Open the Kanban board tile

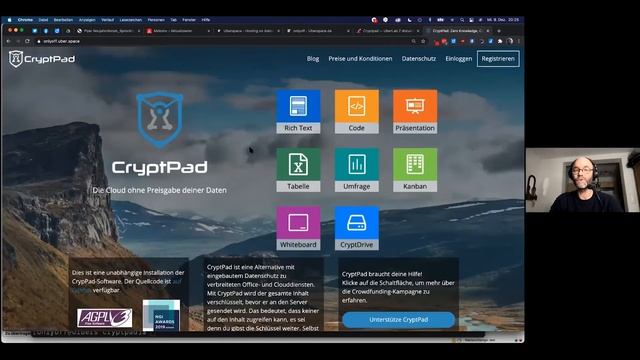[415, 170]
